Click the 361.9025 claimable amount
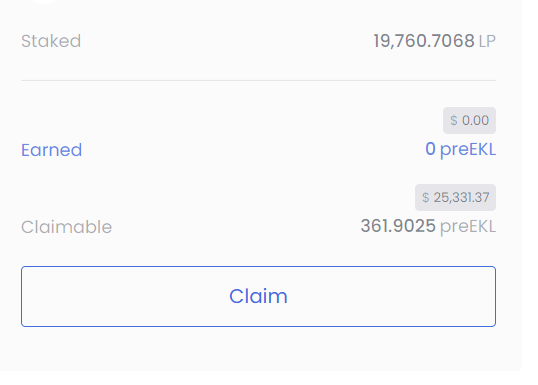 coord(398,226)
